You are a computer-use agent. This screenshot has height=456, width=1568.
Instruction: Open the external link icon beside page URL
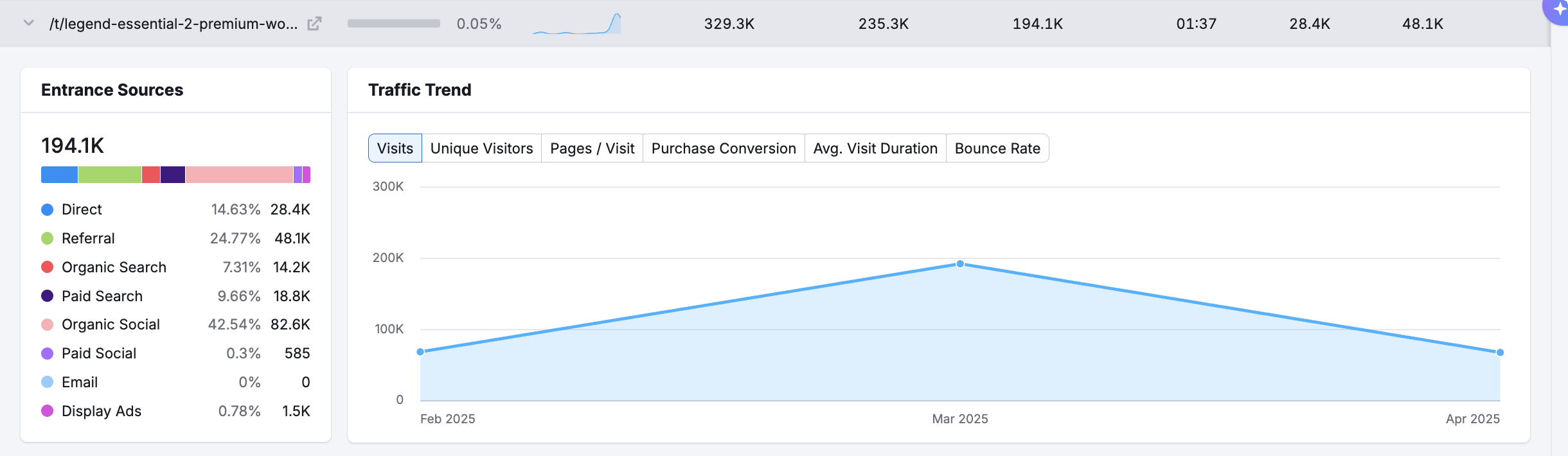(314, 24)
